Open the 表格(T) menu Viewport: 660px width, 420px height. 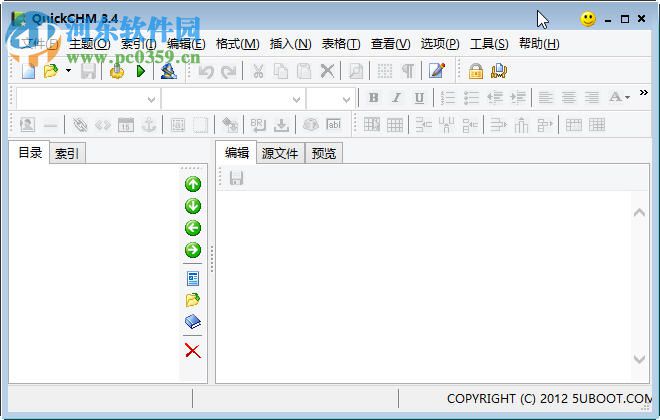pos(341,44)
